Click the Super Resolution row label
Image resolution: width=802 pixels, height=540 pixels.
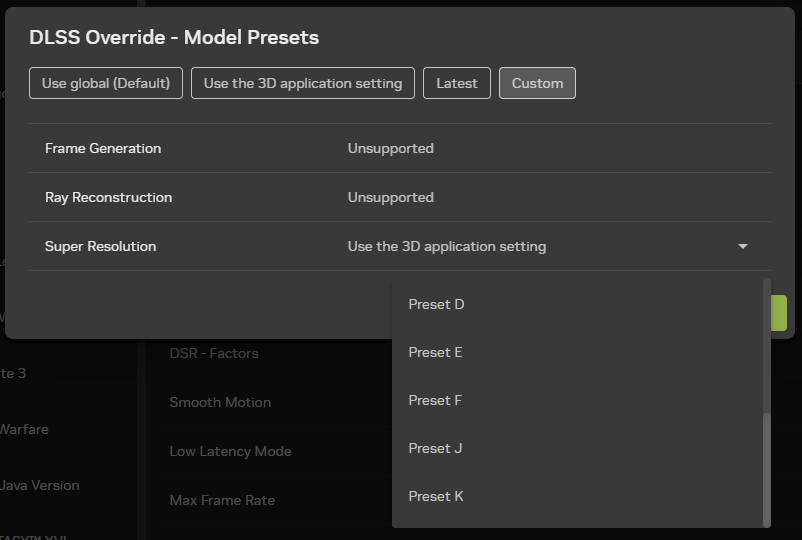click(x=101, y=246)
